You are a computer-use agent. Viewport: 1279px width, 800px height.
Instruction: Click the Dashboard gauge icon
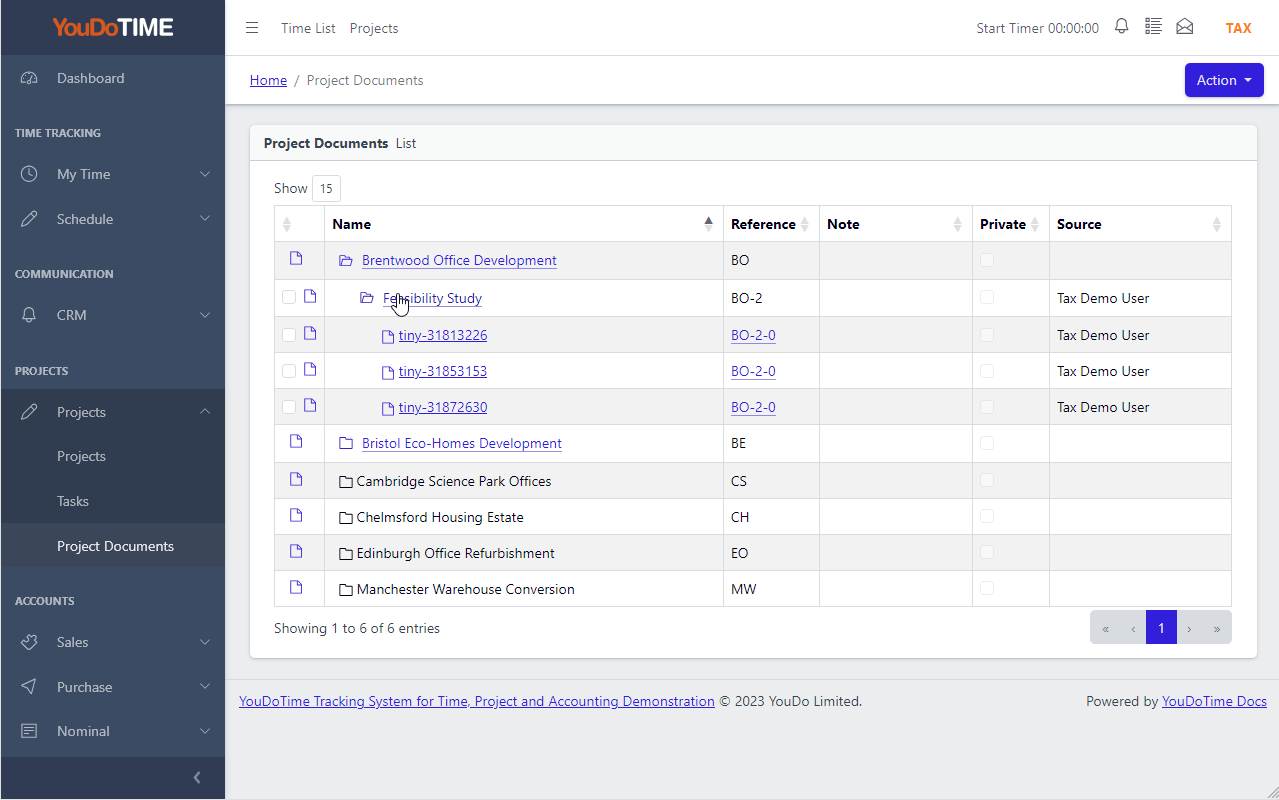[29, 78]
